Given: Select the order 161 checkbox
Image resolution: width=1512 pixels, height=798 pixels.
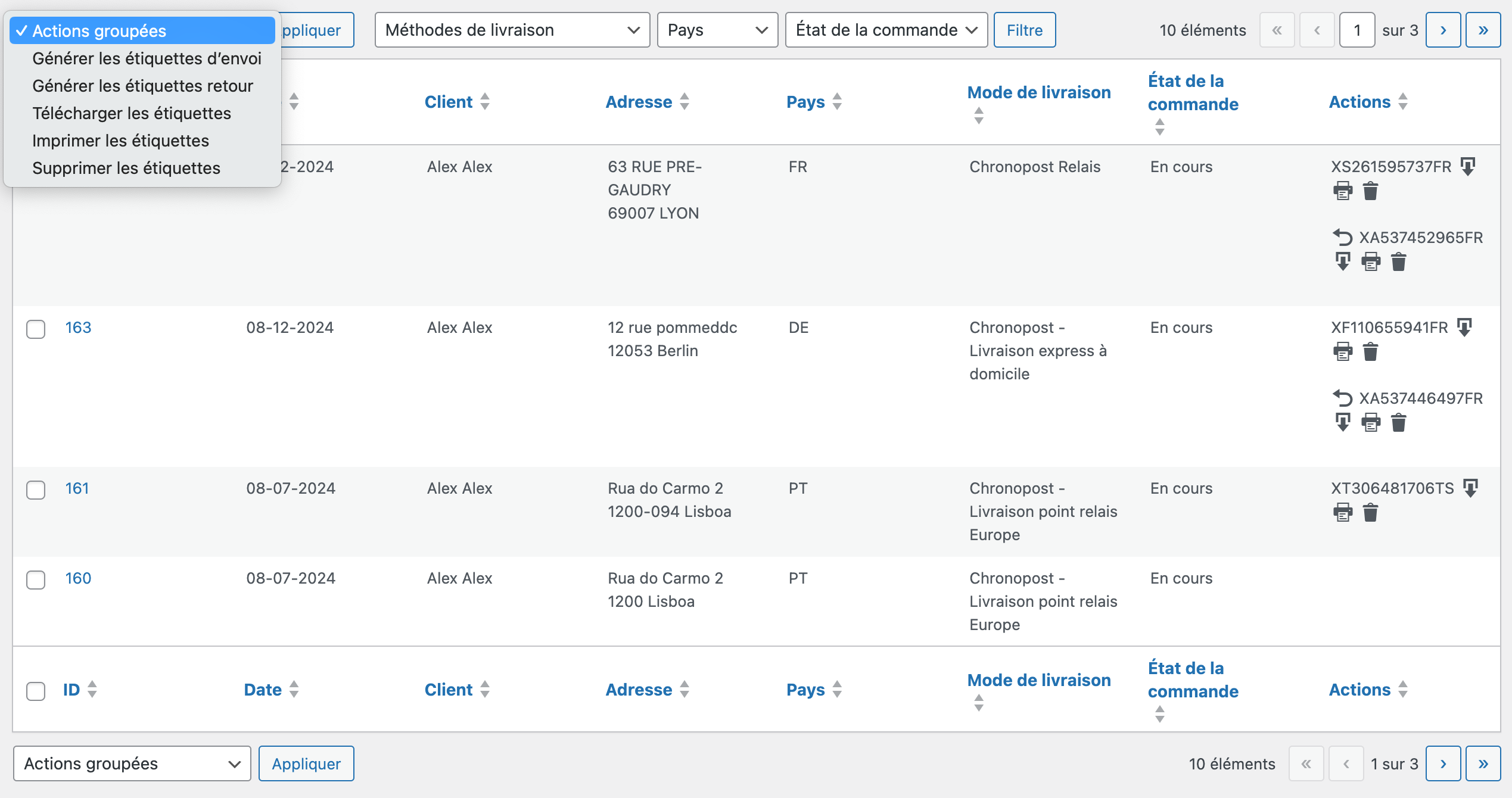Looking at the screenshot, I should (x=36, y=490).
